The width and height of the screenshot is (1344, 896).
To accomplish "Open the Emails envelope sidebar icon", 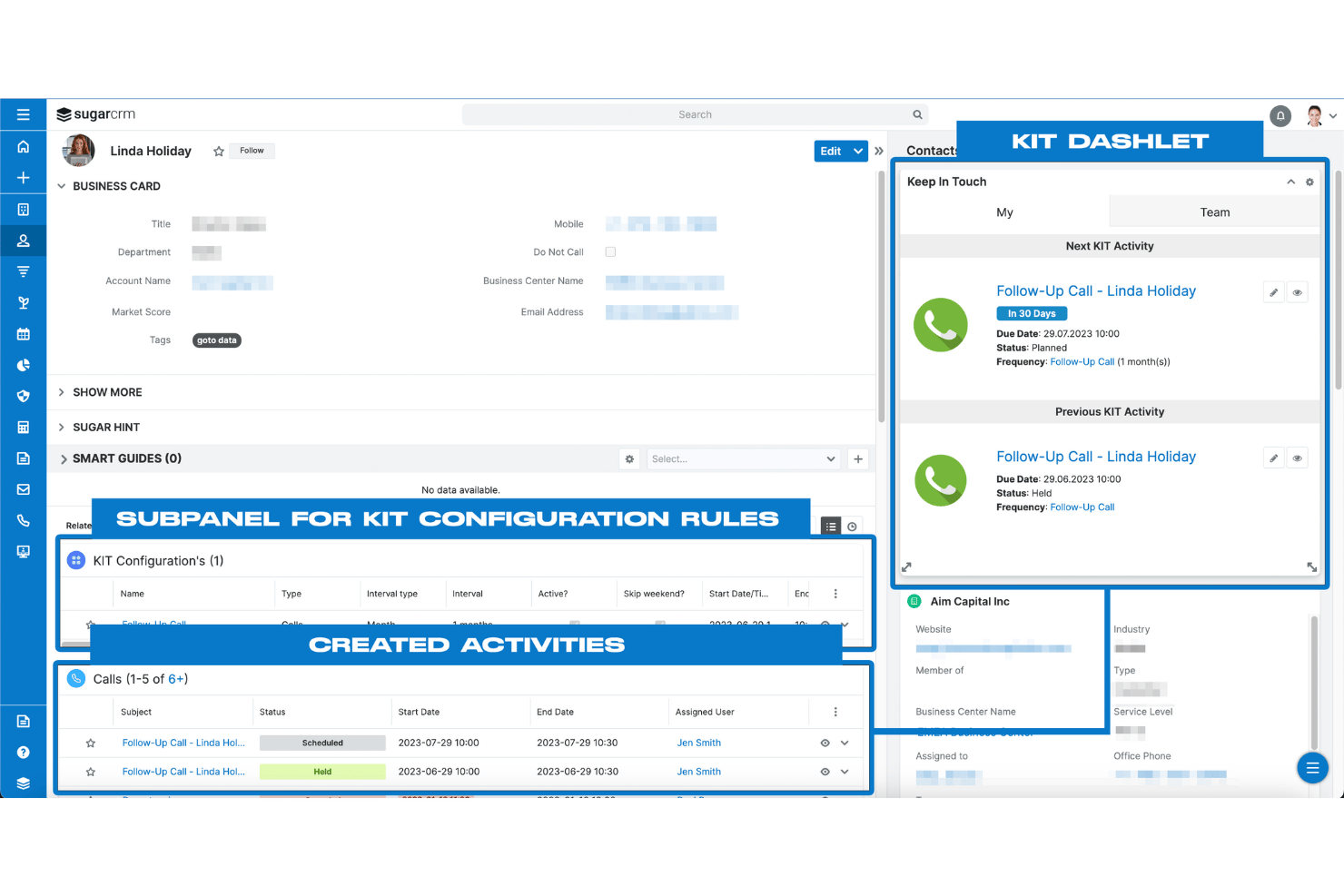I will [x=24, y=489].
